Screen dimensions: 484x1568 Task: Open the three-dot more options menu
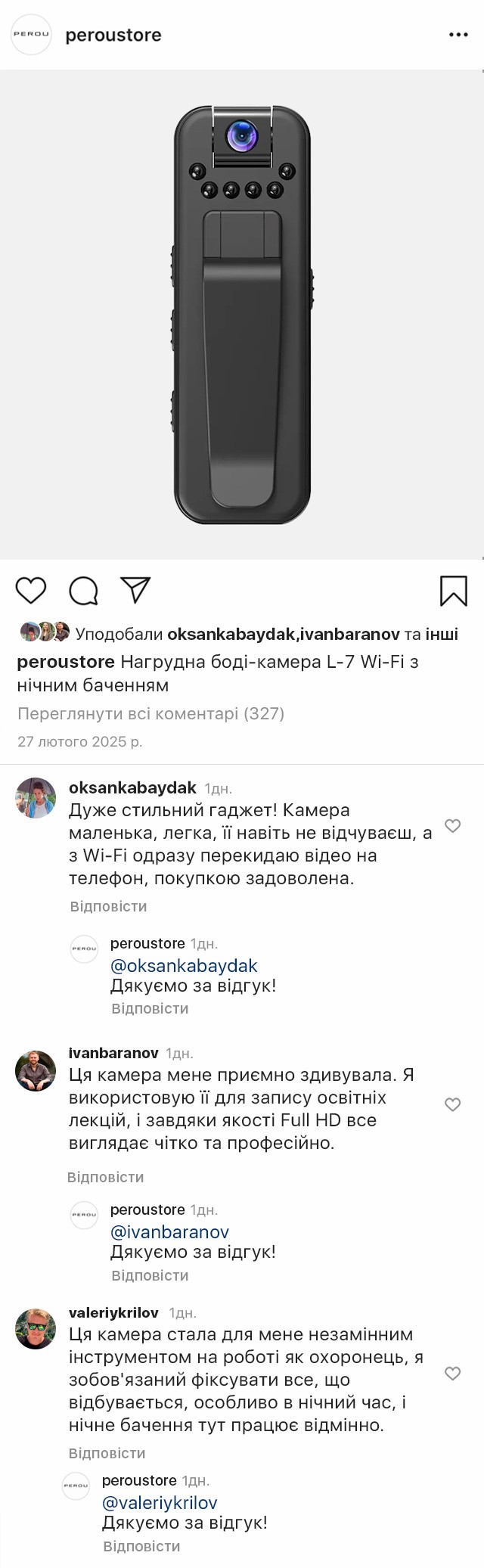(x=458, y=35)
